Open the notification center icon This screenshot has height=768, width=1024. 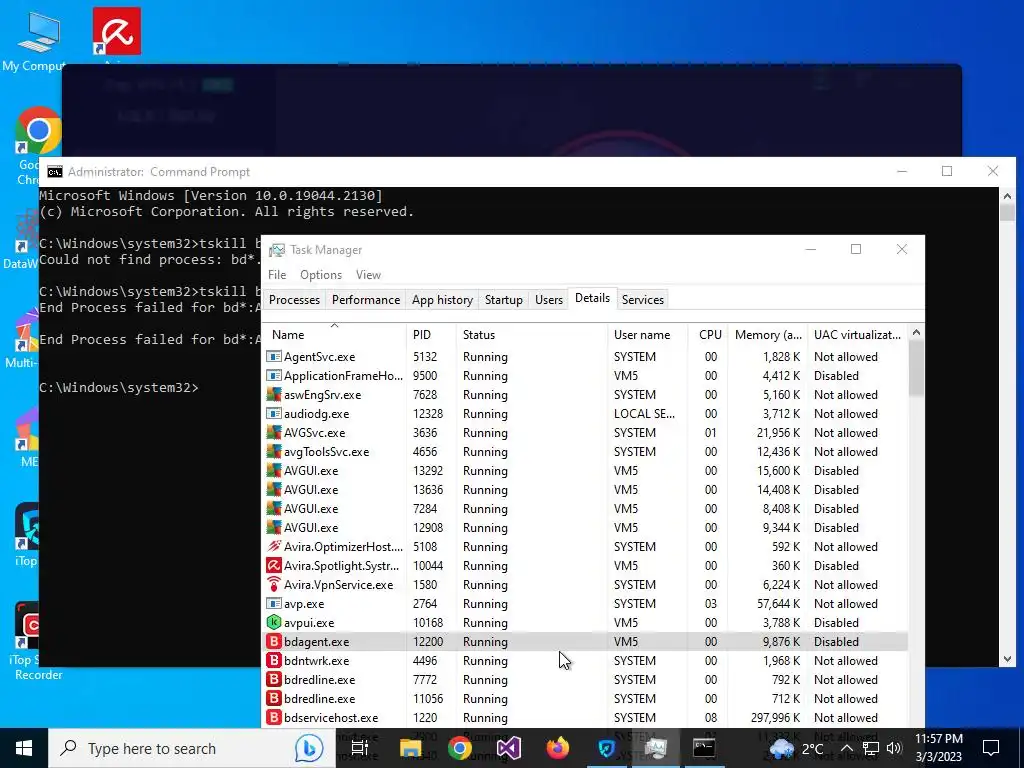(991, 748)
